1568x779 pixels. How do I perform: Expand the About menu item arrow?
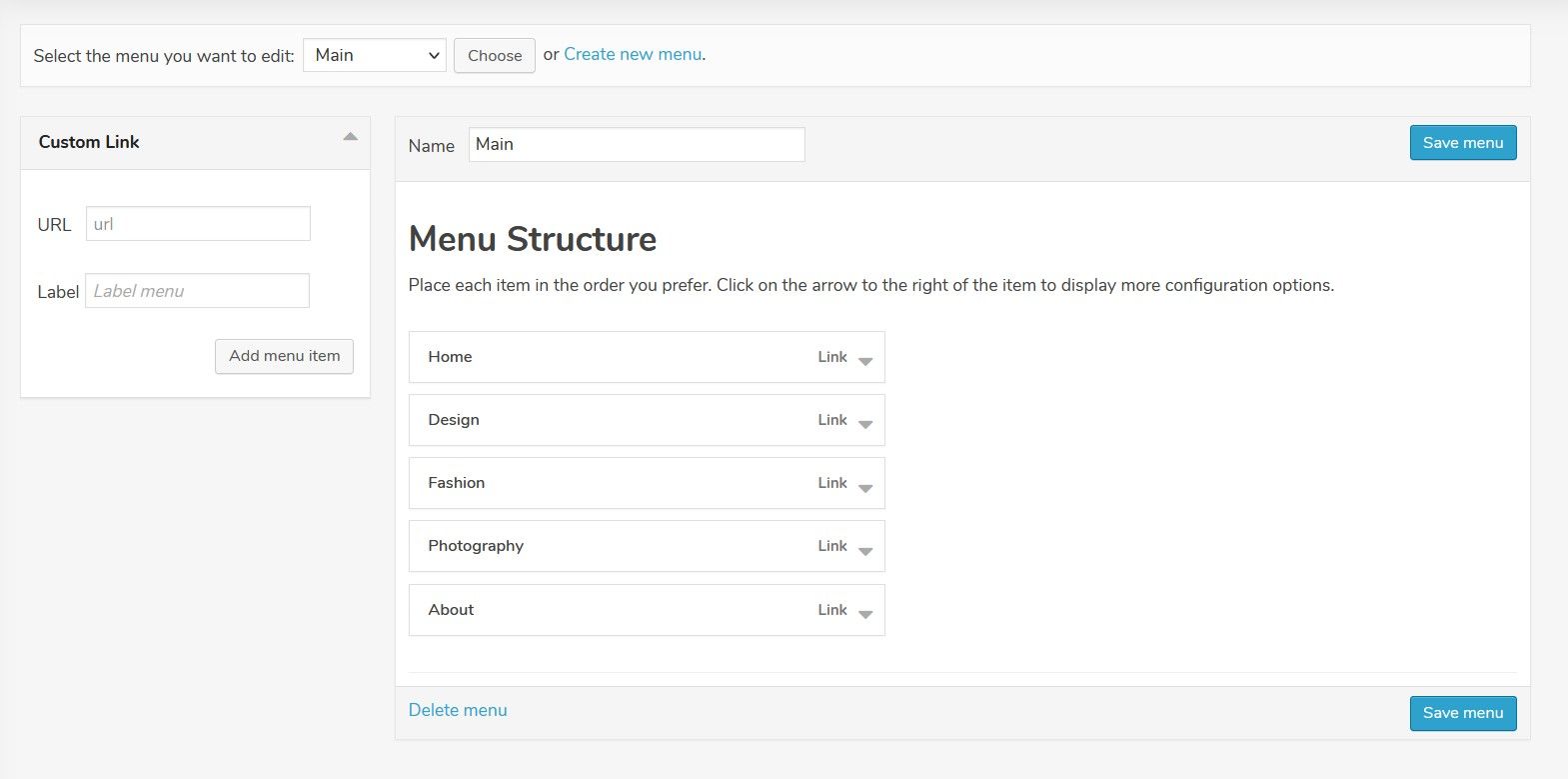tap(865, 614)
